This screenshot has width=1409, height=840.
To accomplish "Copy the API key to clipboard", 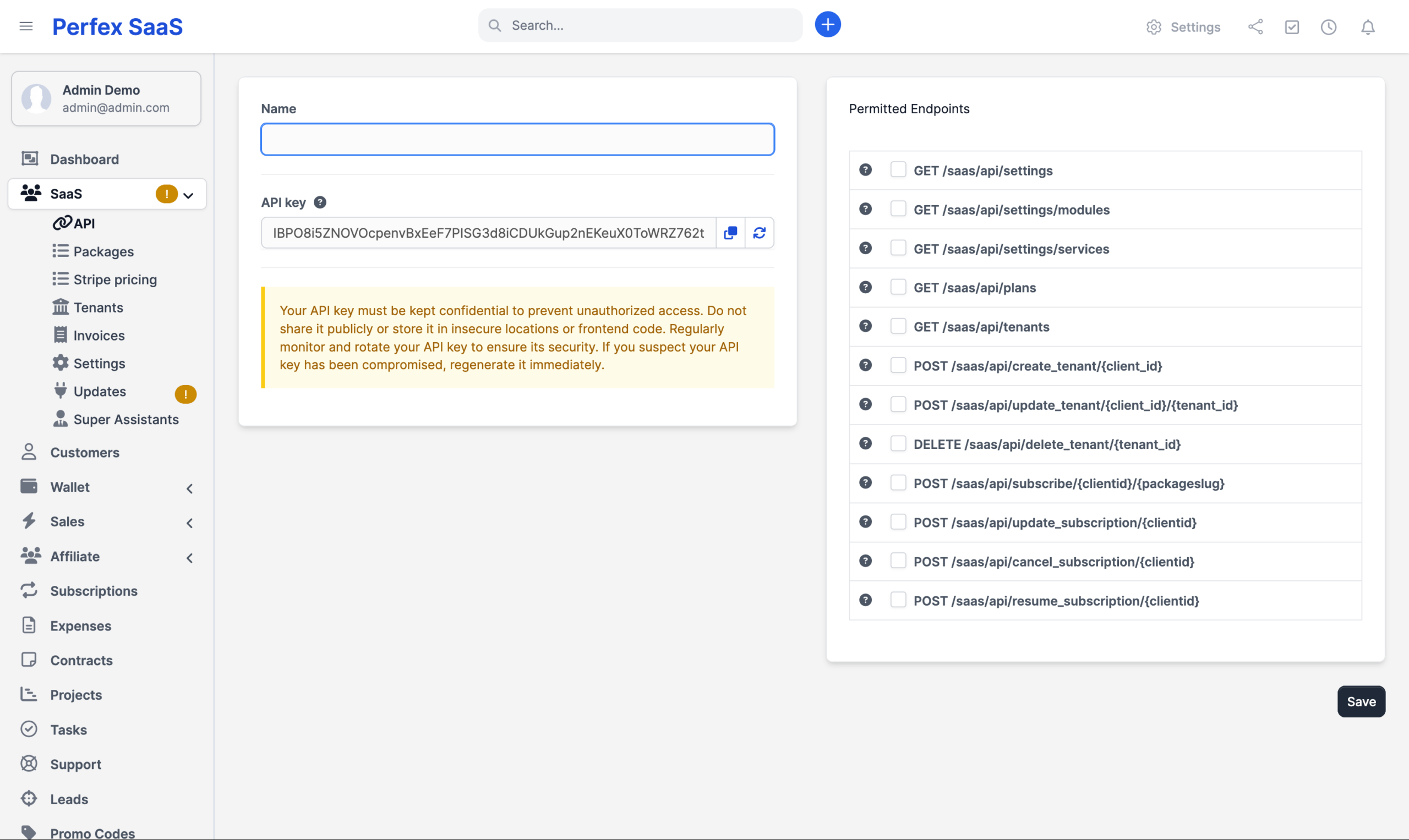I will 730,233.
